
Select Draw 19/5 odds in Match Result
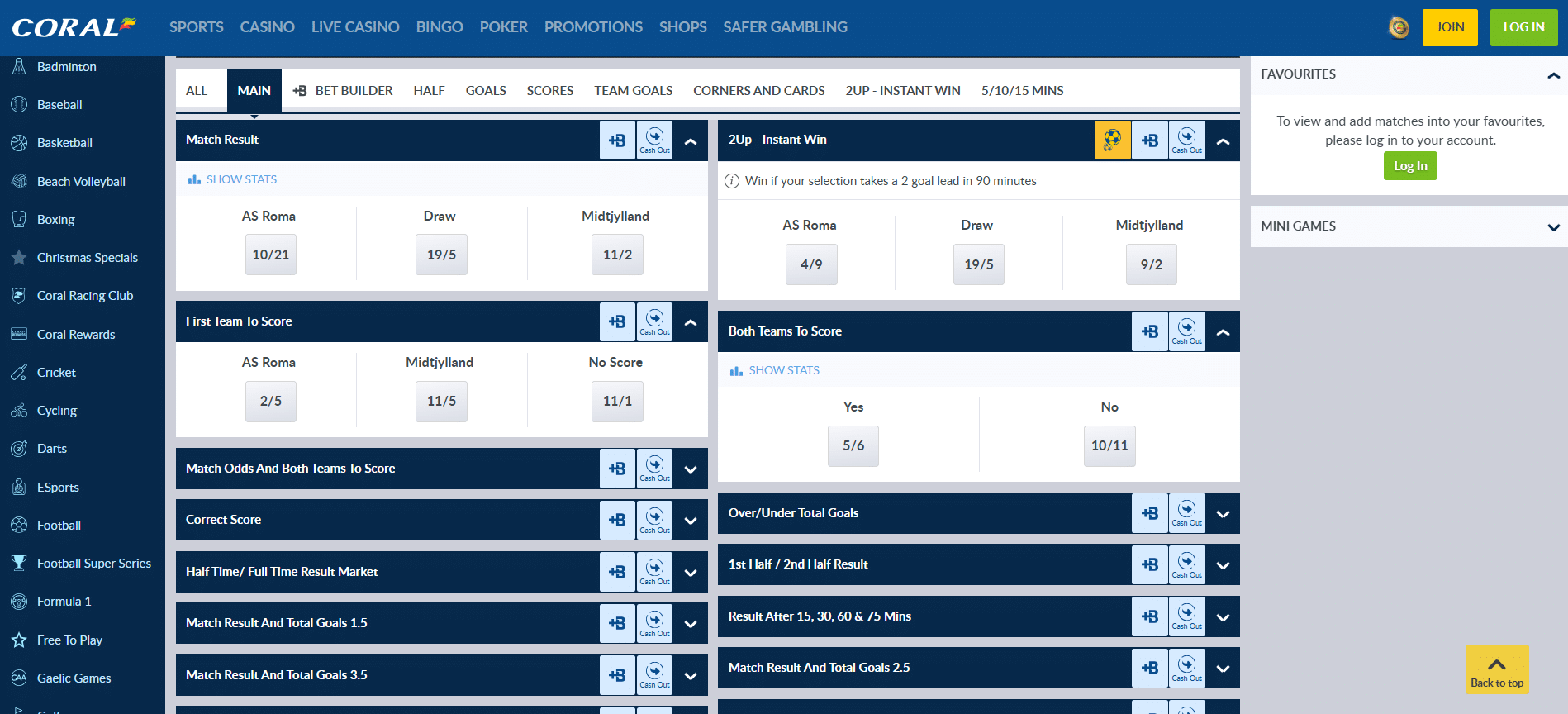click(441, 255)
